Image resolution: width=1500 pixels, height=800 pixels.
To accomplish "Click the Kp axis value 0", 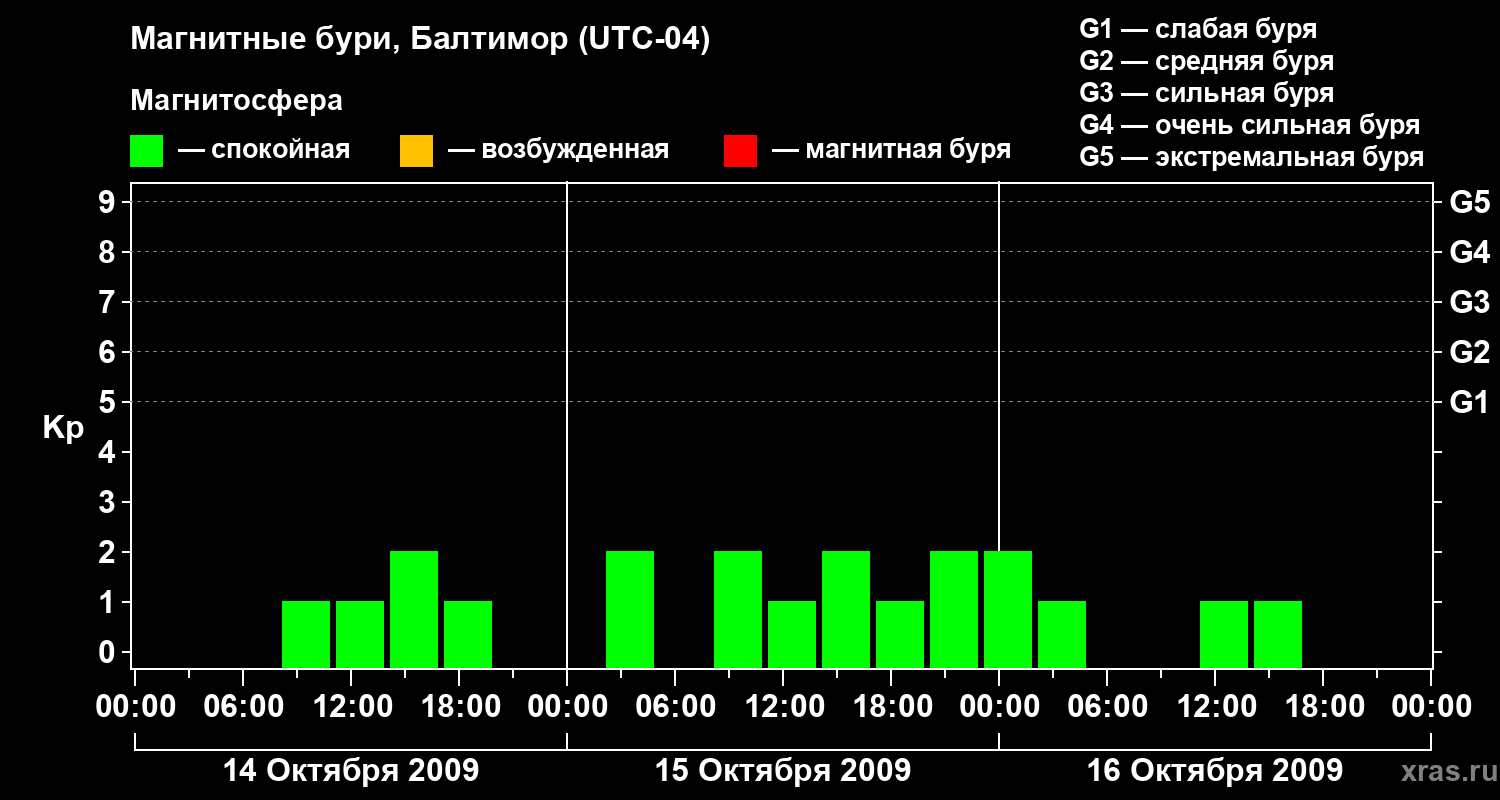I will 109,652.
